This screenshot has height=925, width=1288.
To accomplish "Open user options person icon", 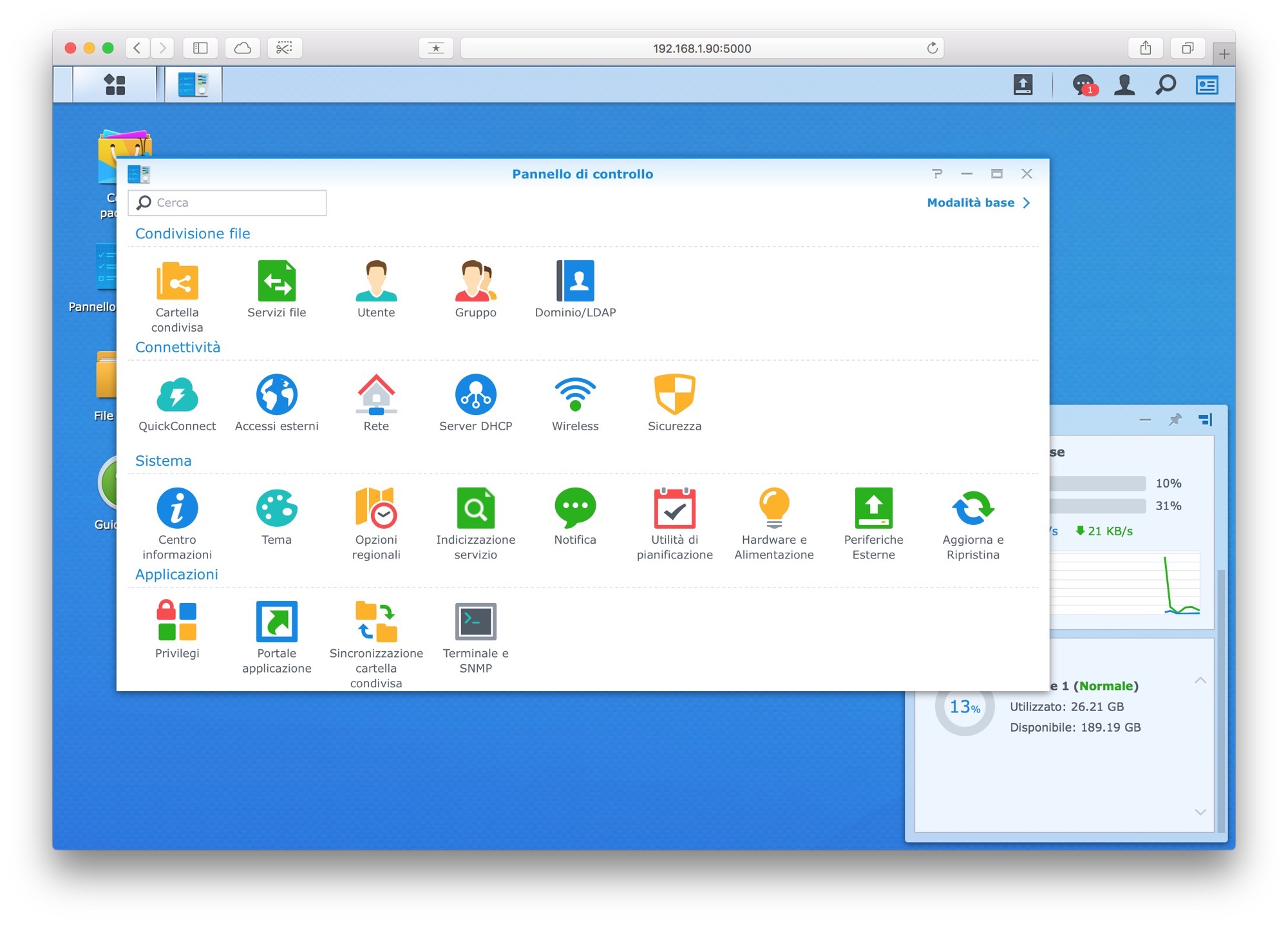I will pos(1124,84).
